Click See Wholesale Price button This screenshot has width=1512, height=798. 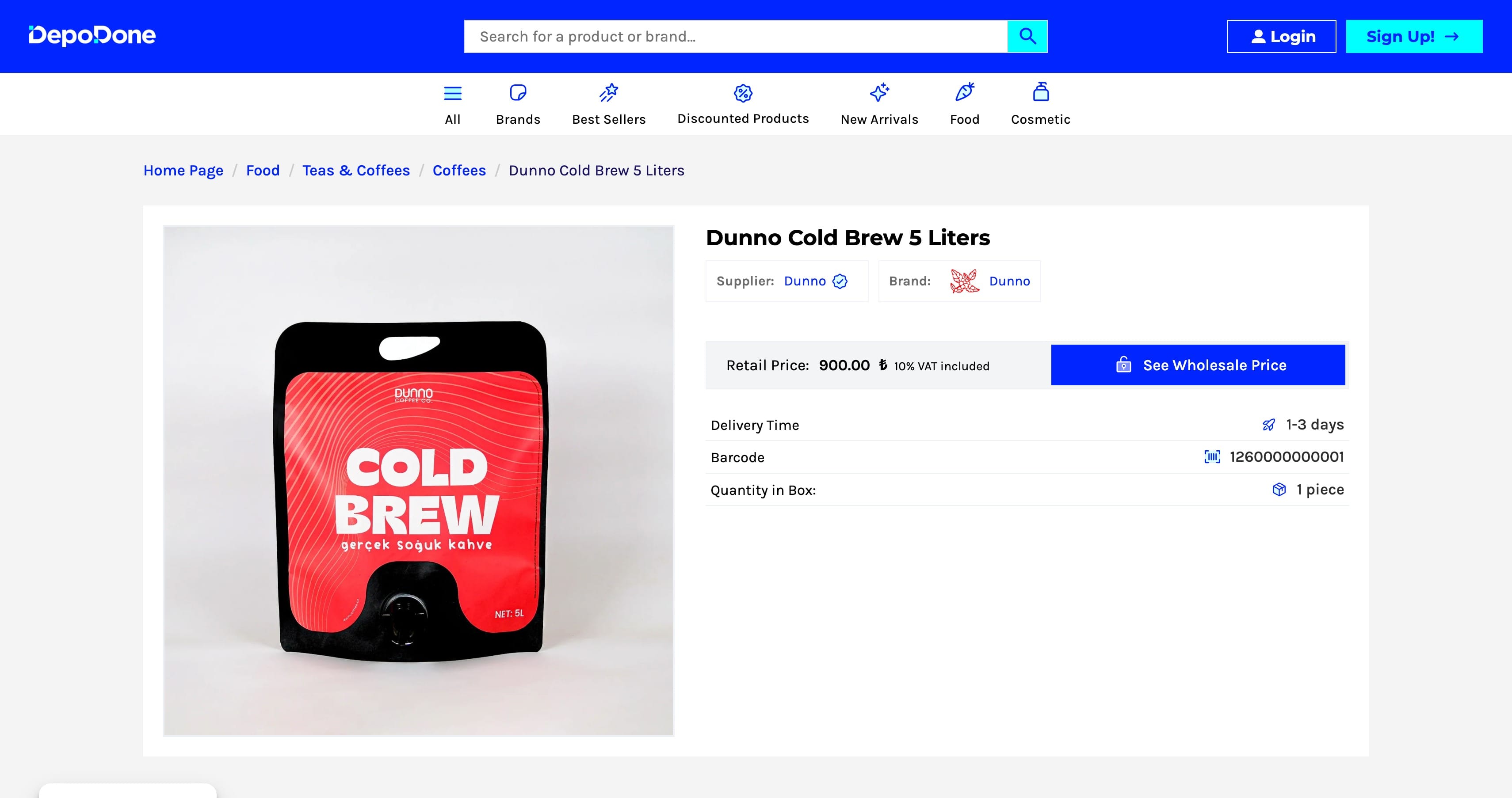[1197, 365]
